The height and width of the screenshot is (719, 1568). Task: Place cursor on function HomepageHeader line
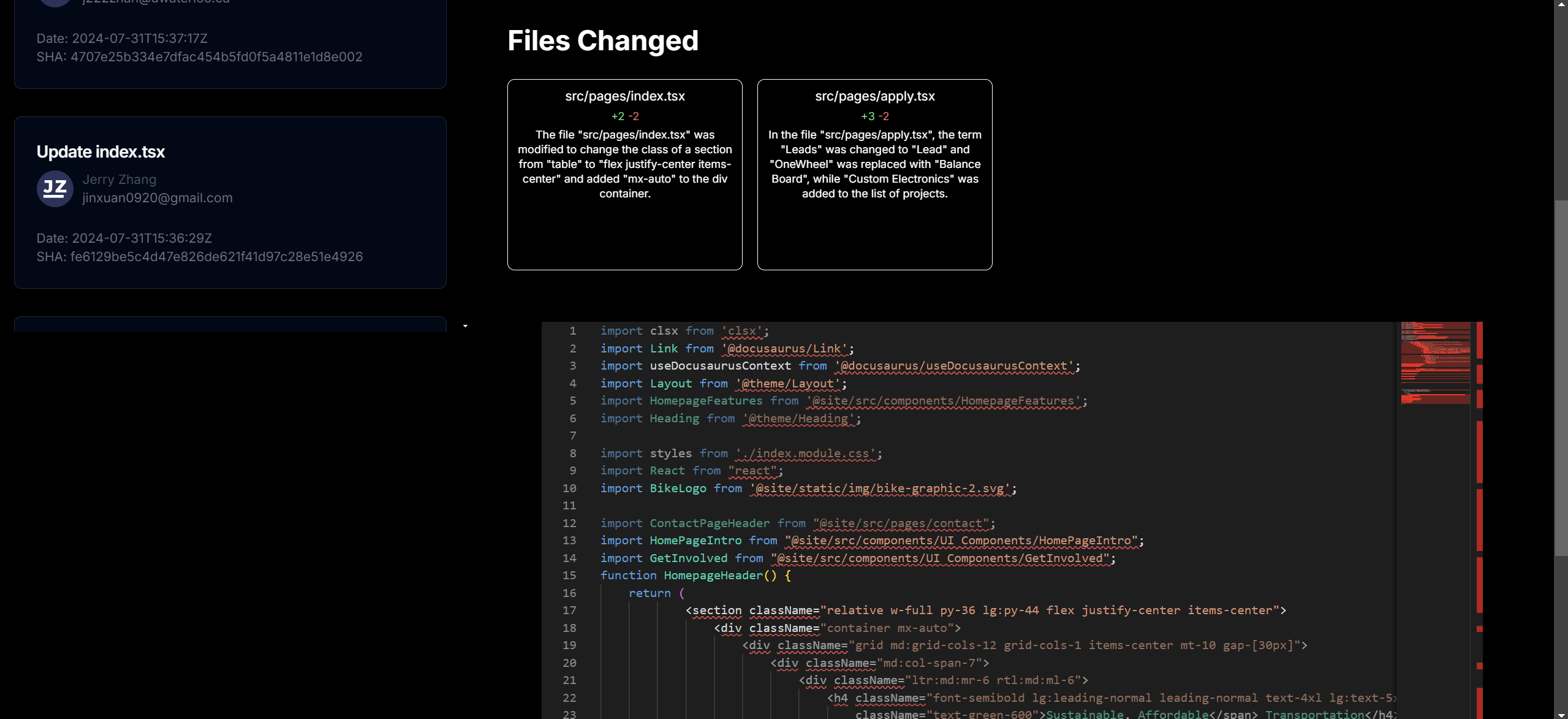[713, 576]
